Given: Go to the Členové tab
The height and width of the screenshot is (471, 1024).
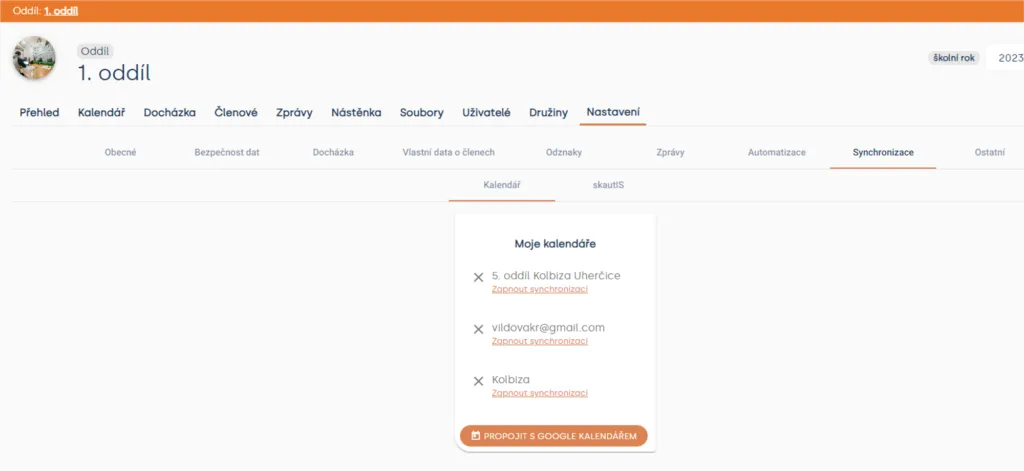Looking at the screenshot, I should tap(236, 112).
